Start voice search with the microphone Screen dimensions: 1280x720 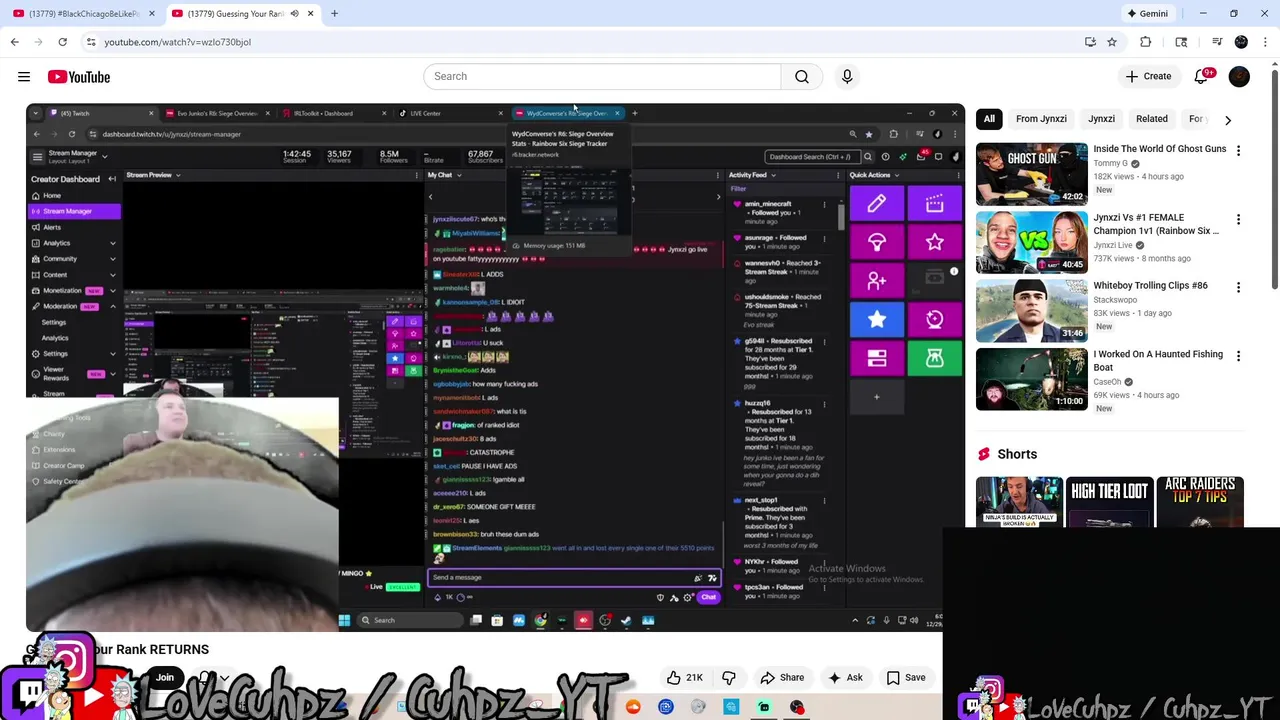coord(847,77)
